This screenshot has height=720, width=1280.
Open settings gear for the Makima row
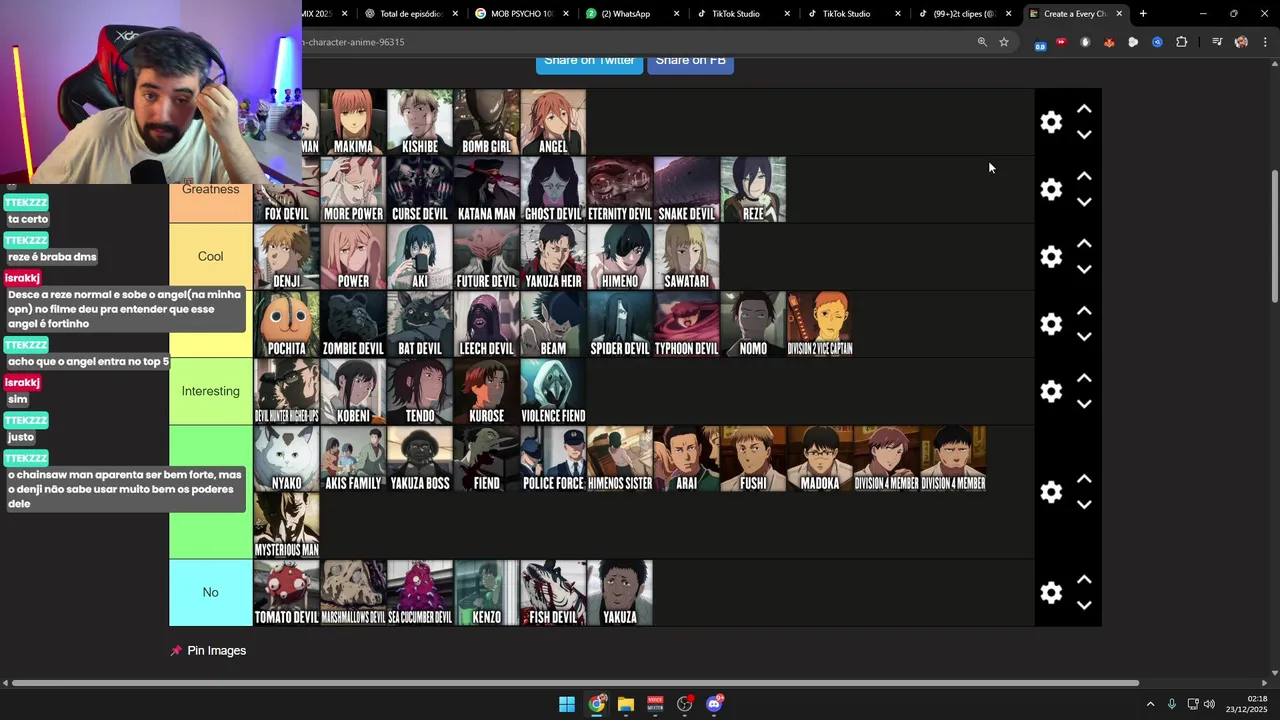point(1051,122)
